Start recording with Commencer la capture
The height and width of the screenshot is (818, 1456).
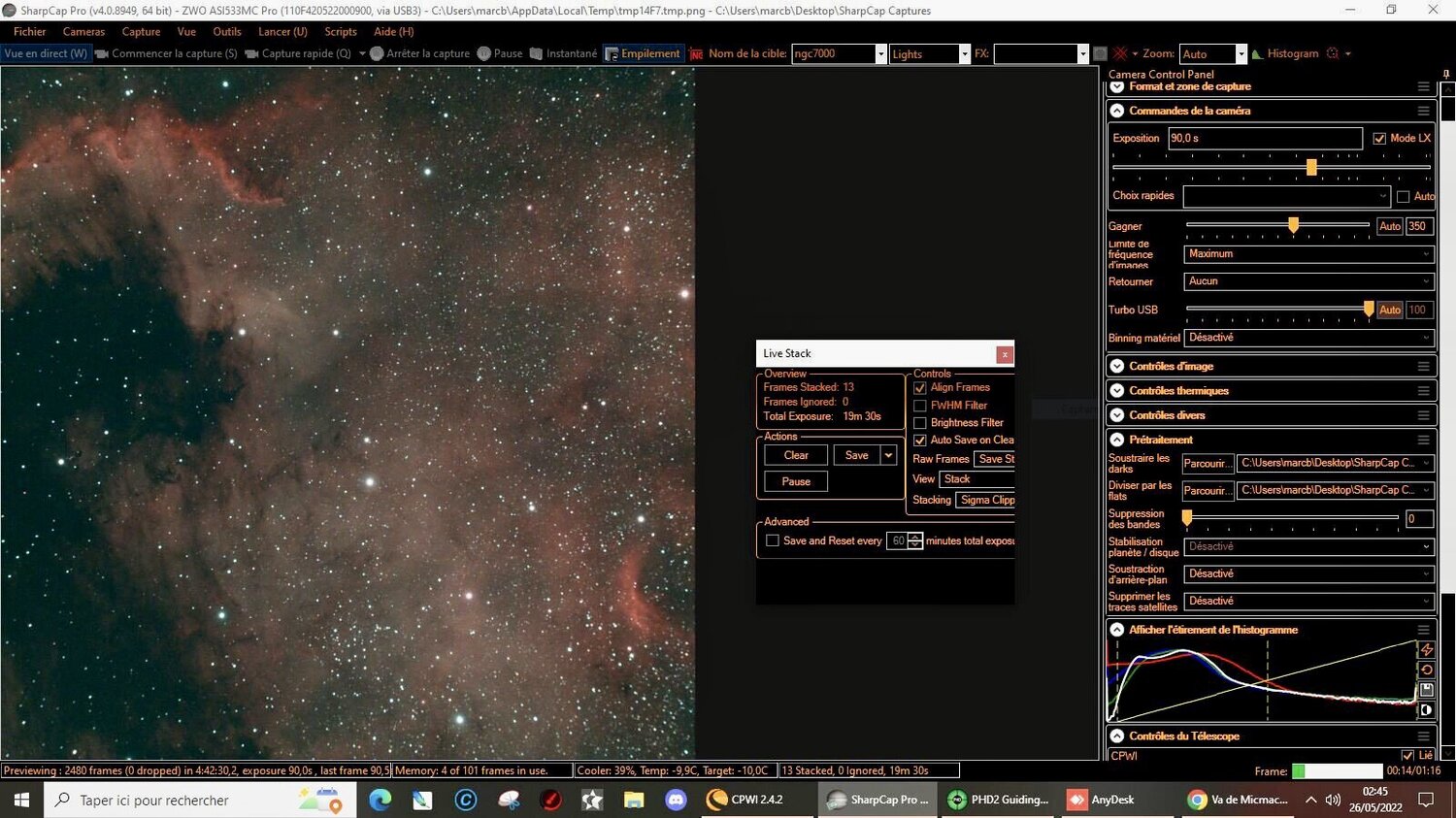(166, 53)
